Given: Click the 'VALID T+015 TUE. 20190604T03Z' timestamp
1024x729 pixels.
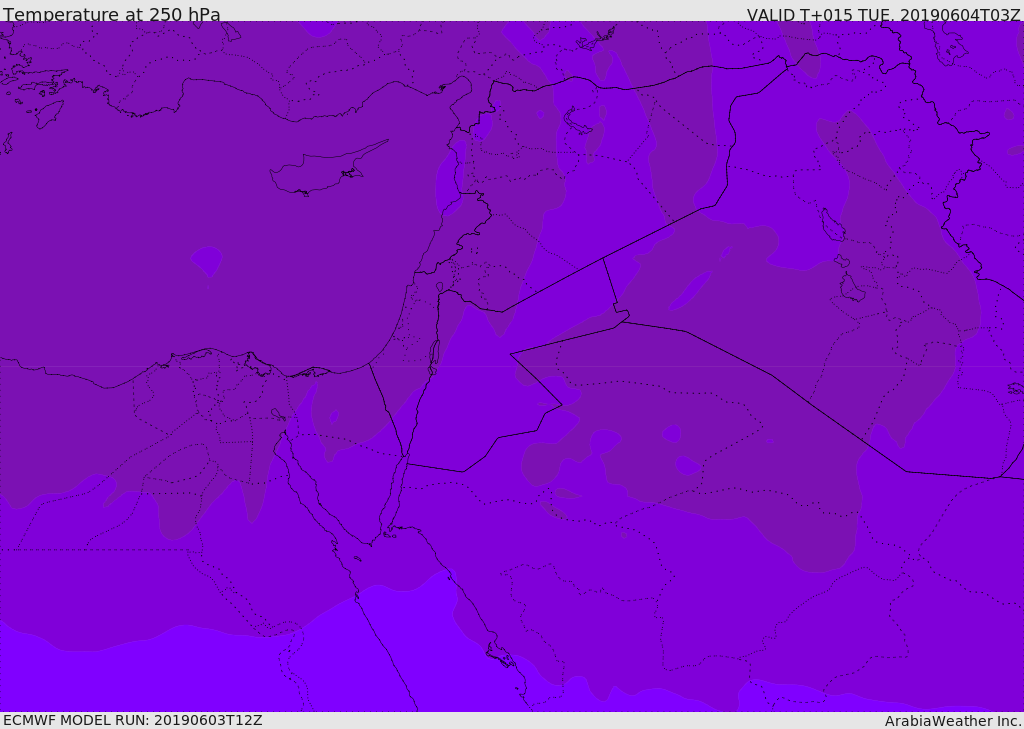Looking at the screenshot, I should [x=884, y=14].
